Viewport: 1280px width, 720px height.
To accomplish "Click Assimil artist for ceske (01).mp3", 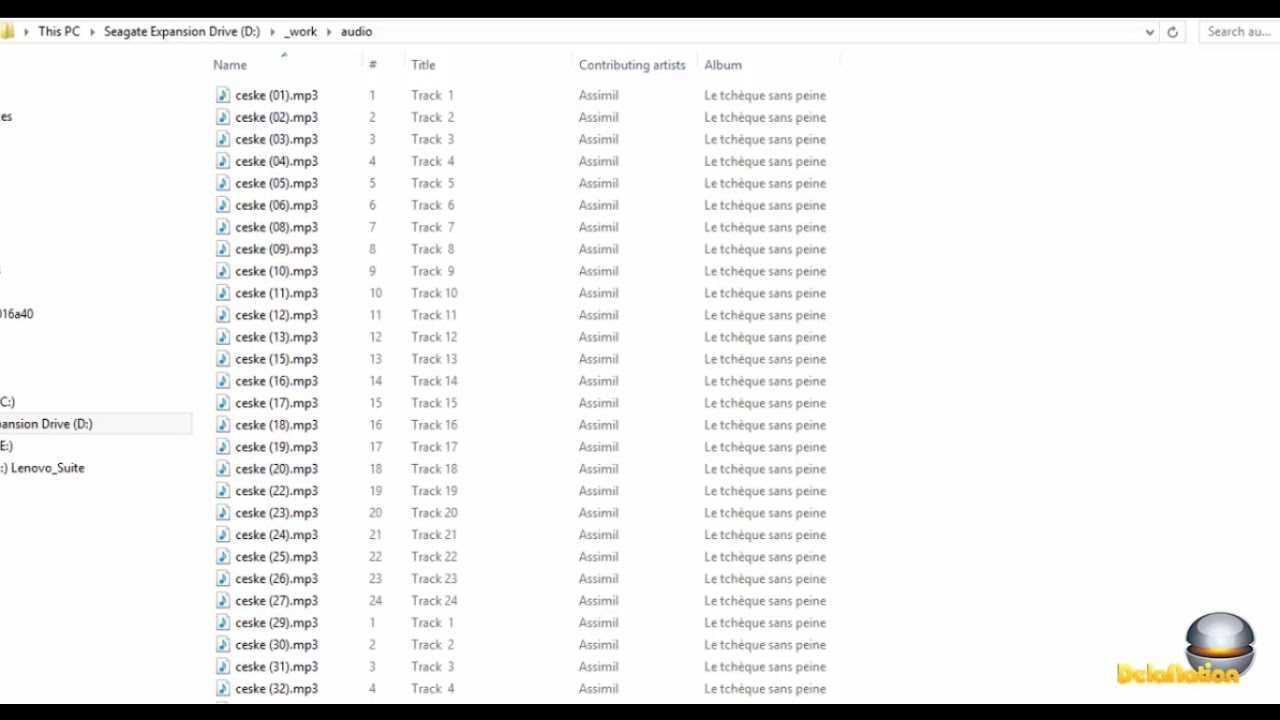I will pos(598,95).
